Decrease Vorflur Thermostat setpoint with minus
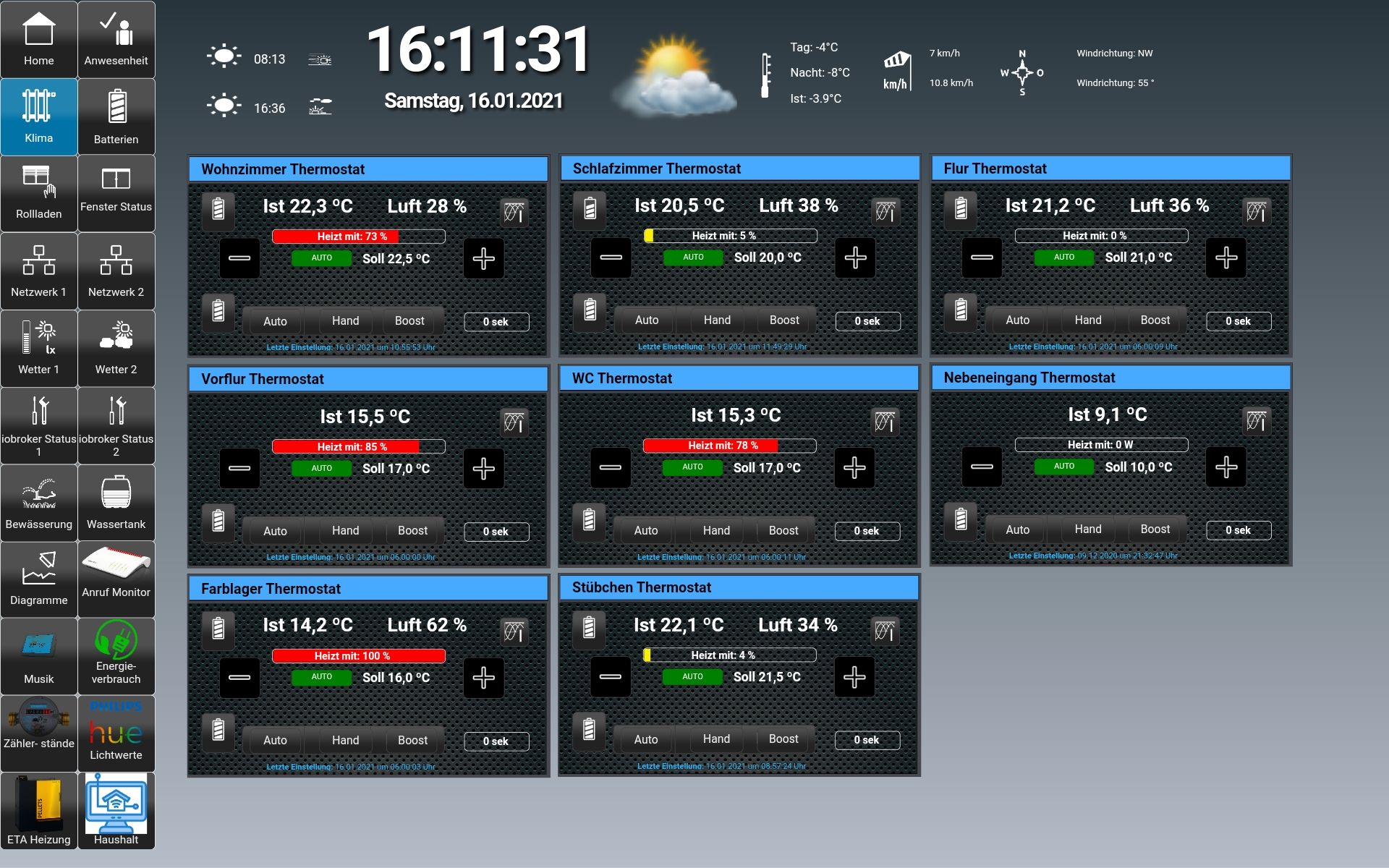Viewport: 1389px width, 868px height. (239, 468)
